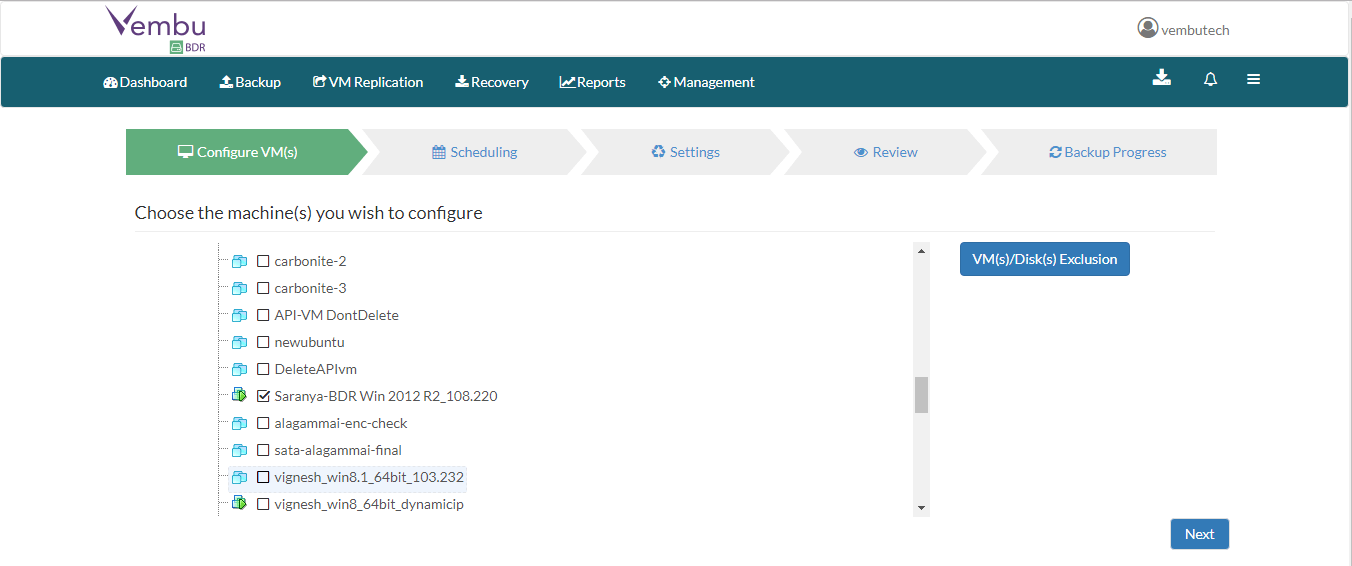Click the Next button
The width and height of the screenshot is (1352, 566).
tap(1200, 534)
